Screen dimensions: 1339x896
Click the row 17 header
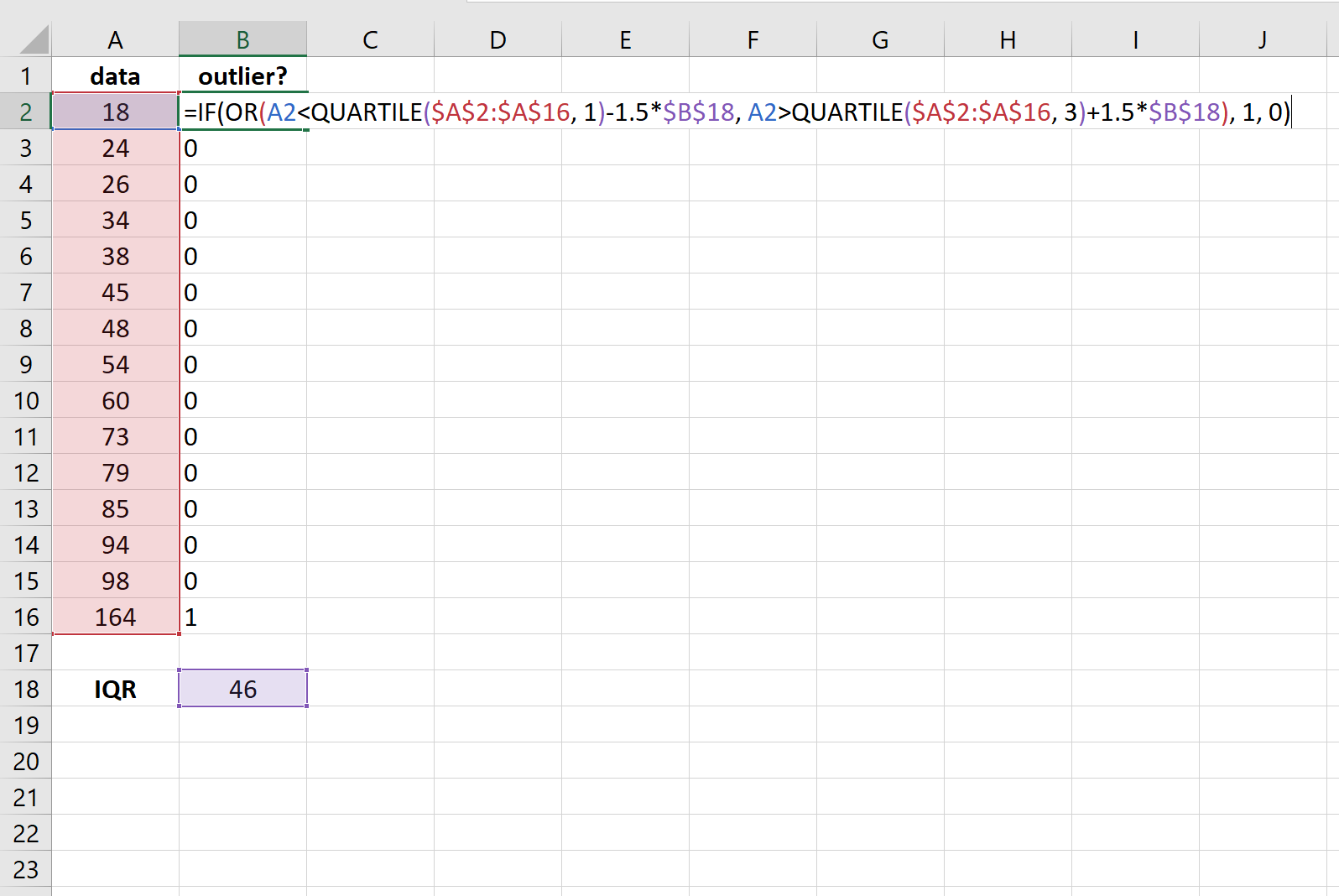coord(25,654)
